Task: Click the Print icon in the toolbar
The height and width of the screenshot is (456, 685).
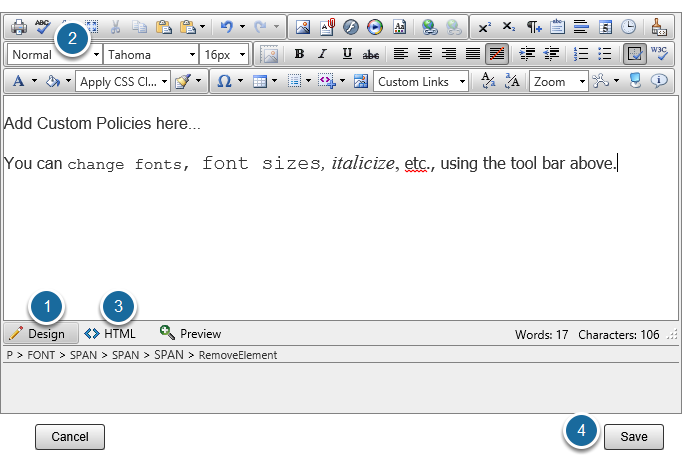Action: 19,27
